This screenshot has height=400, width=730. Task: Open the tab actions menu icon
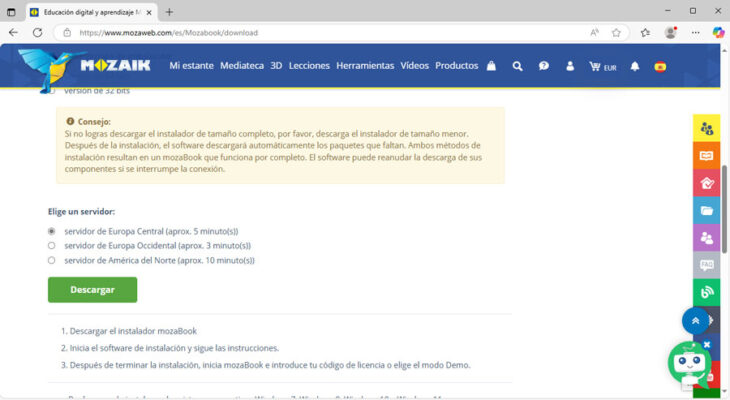click(x=11, y=12)
